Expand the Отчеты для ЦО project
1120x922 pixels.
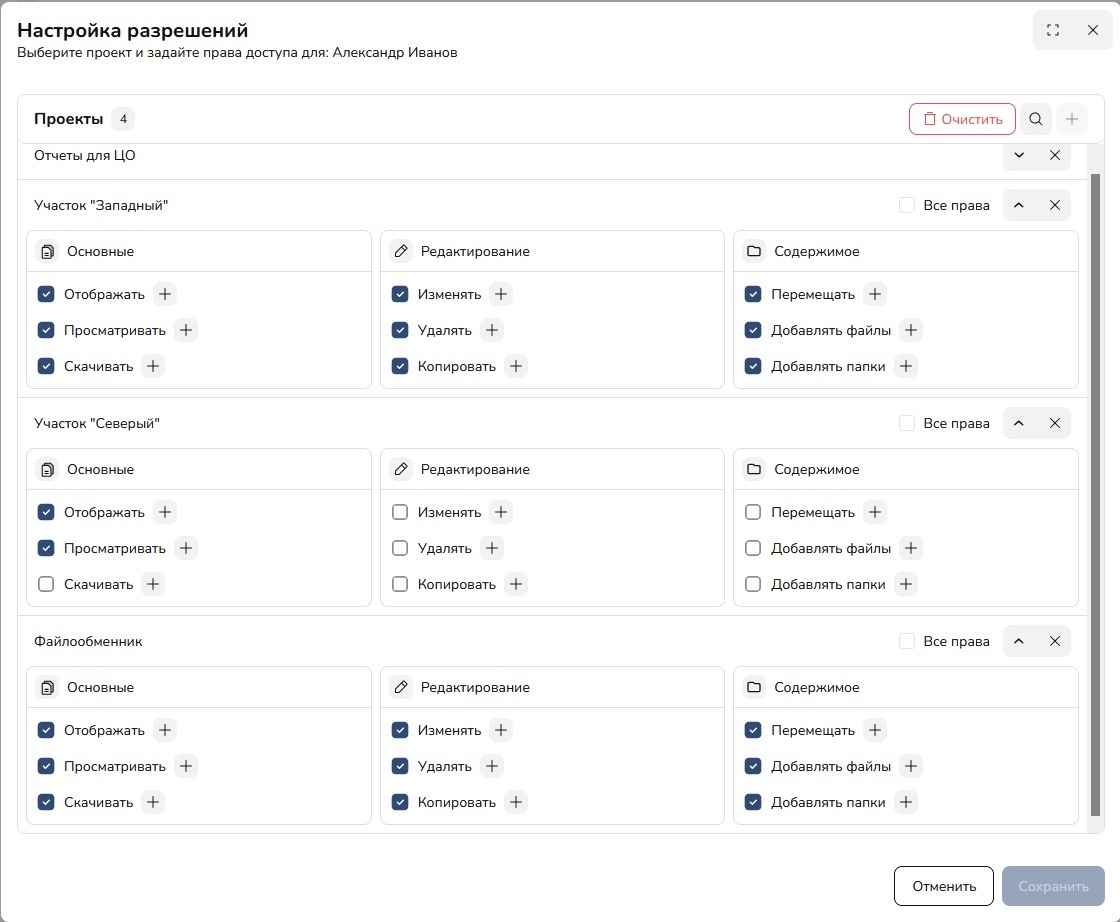[x=1019, y=155]
